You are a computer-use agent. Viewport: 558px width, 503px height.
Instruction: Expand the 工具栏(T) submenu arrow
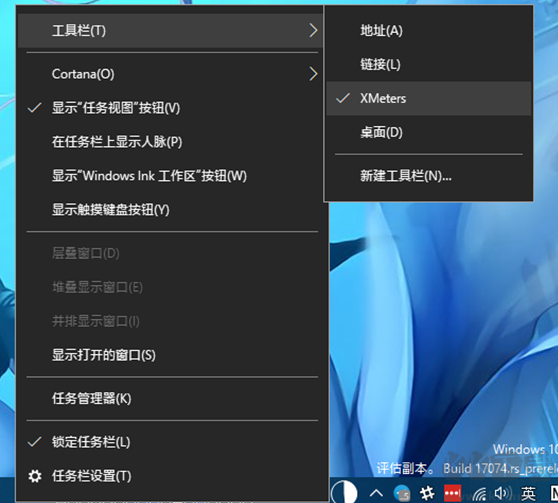coord(313,30)
